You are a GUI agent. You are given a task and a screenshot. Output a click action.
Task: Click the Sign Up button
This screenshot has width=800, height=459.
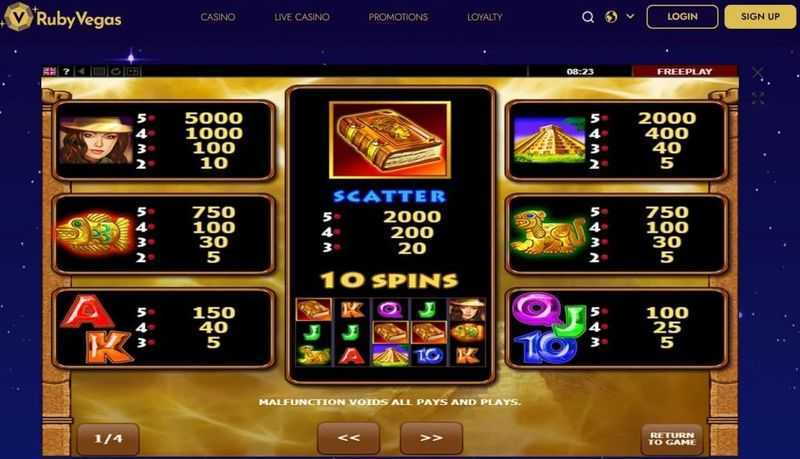[x=760, y=17]
